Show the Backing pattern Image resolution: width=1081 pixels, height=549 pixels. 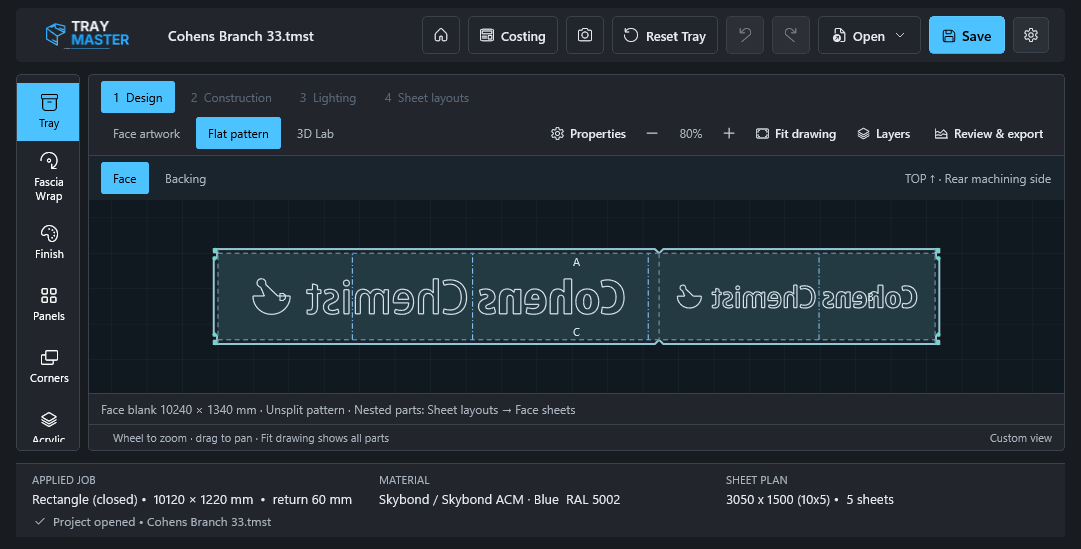(185, 179)
